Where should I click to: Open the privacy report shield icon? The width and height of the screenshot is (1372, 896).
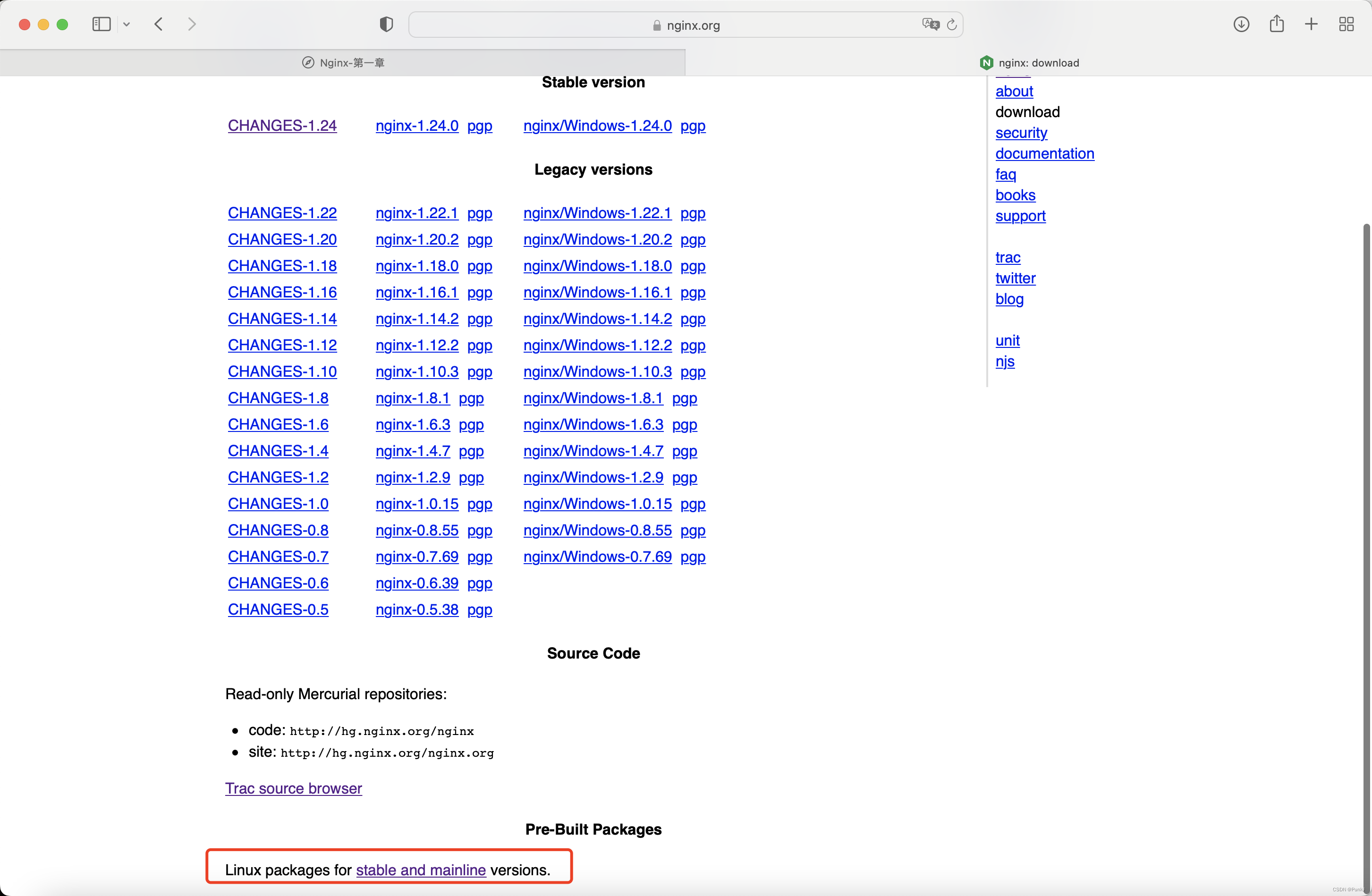click(386, 24)
